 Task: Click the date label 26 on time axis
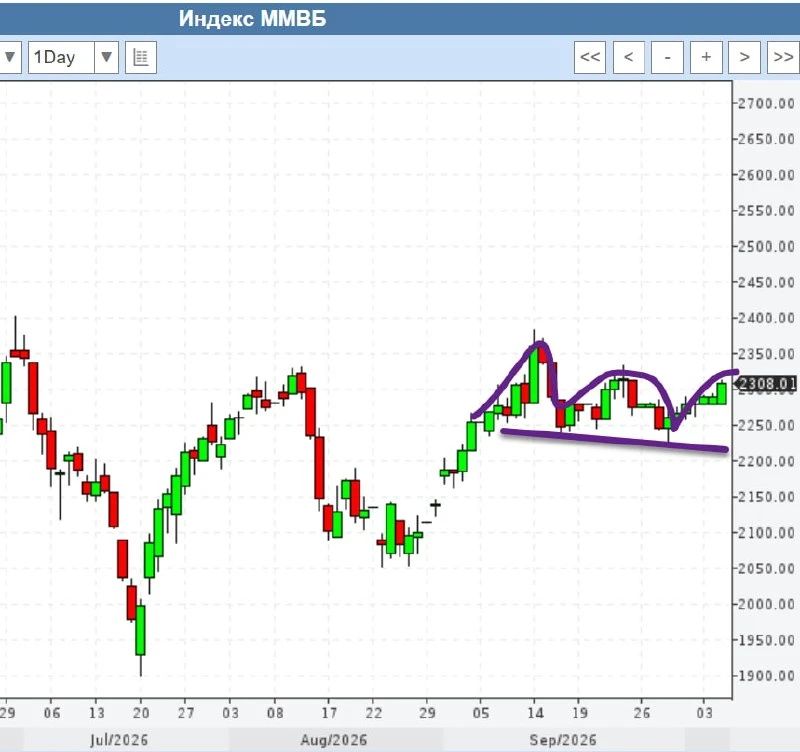click(x=641, y=713)
